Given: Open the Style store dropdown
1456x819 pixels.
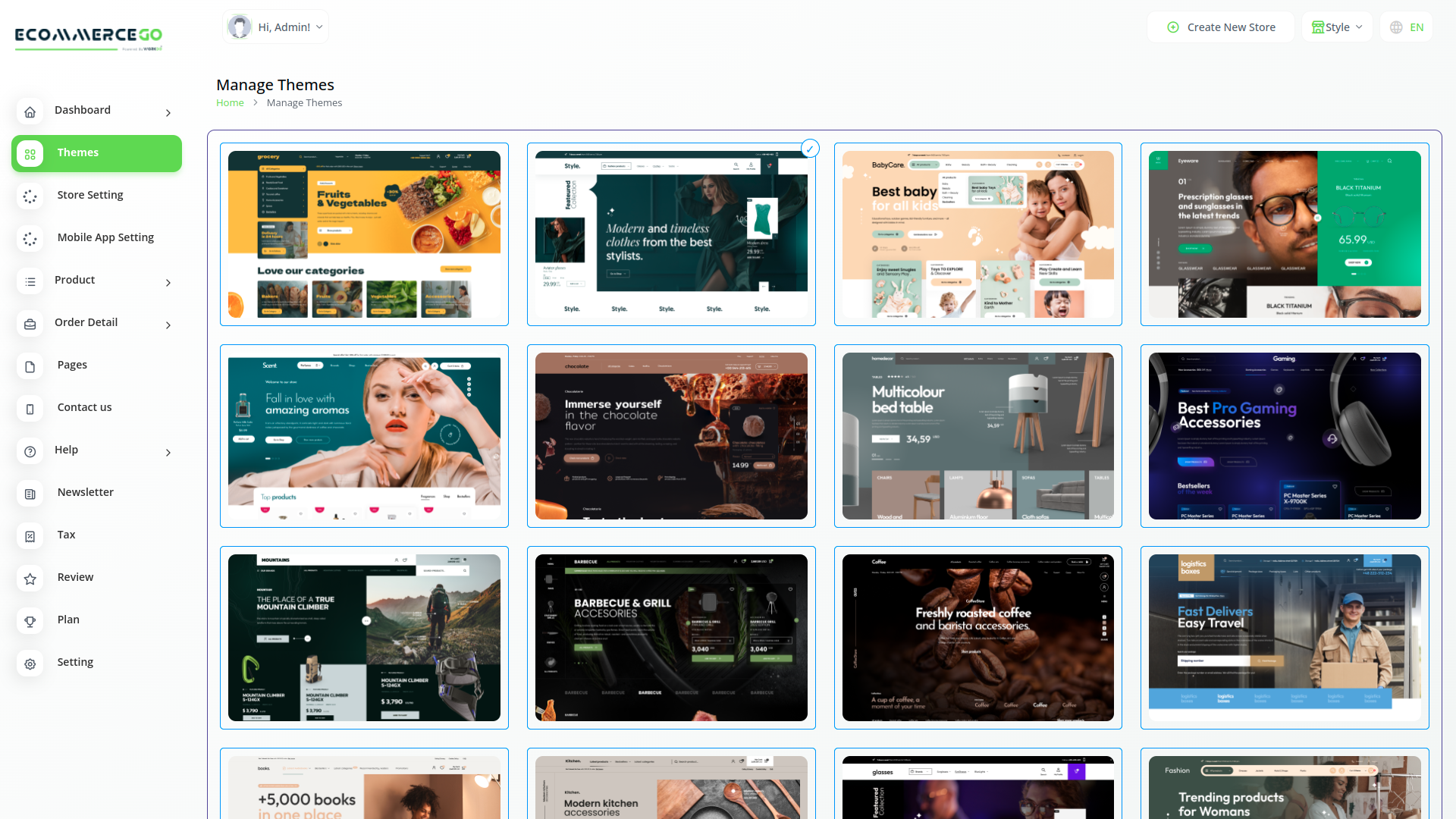Looking at the screenshot, I should 1337,27.
